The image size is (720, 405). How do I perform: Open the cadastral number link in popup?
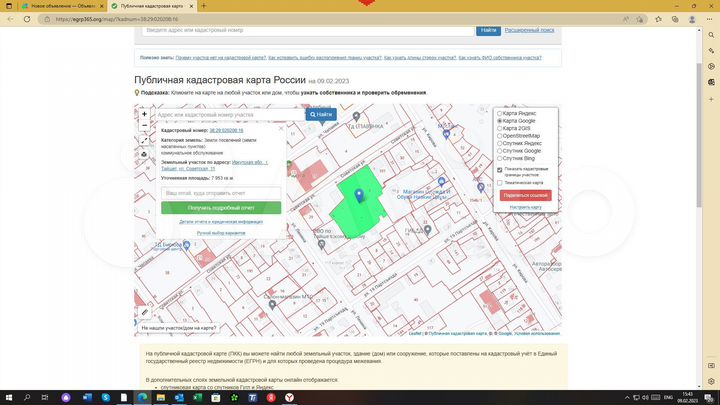coord(226,130)
